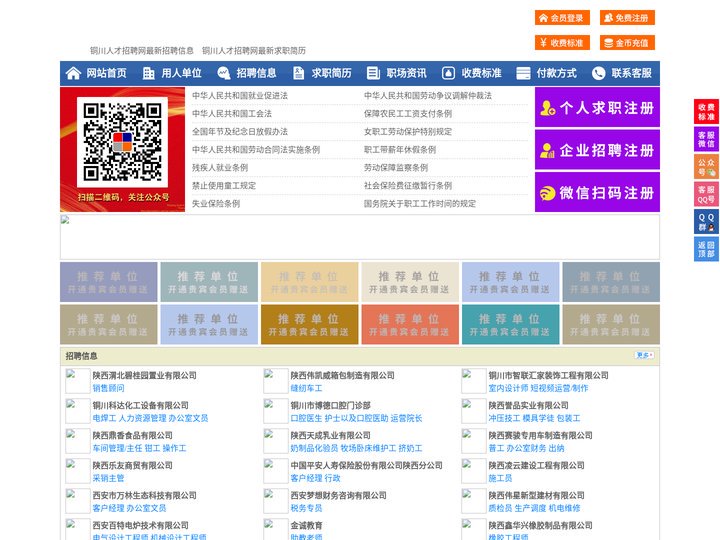
Task: Click the QR code banner image
Action: coord(123,149)
